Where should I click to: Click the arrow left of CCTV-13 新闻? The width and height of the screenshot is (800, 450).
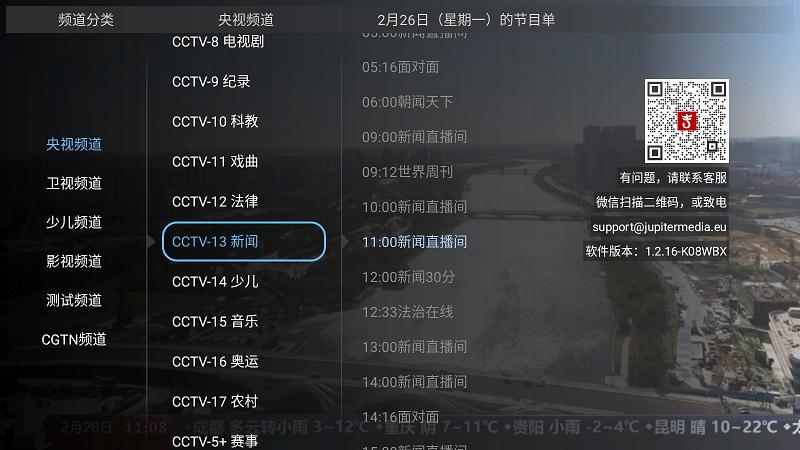point(151,241)
